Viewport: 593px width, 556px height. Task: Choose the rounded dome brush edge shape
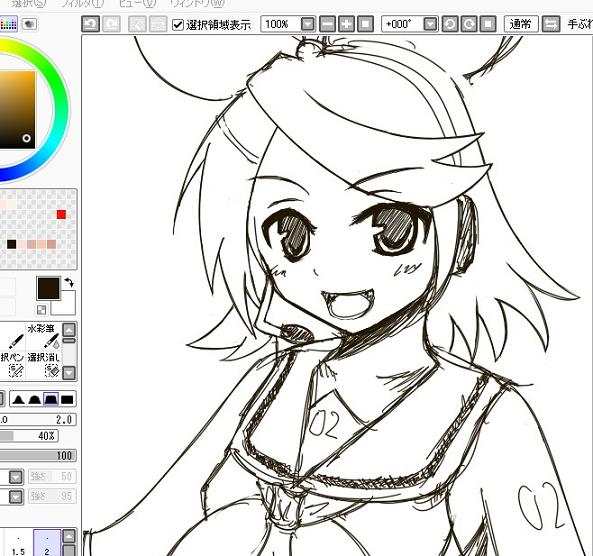(x=34, y=399)
